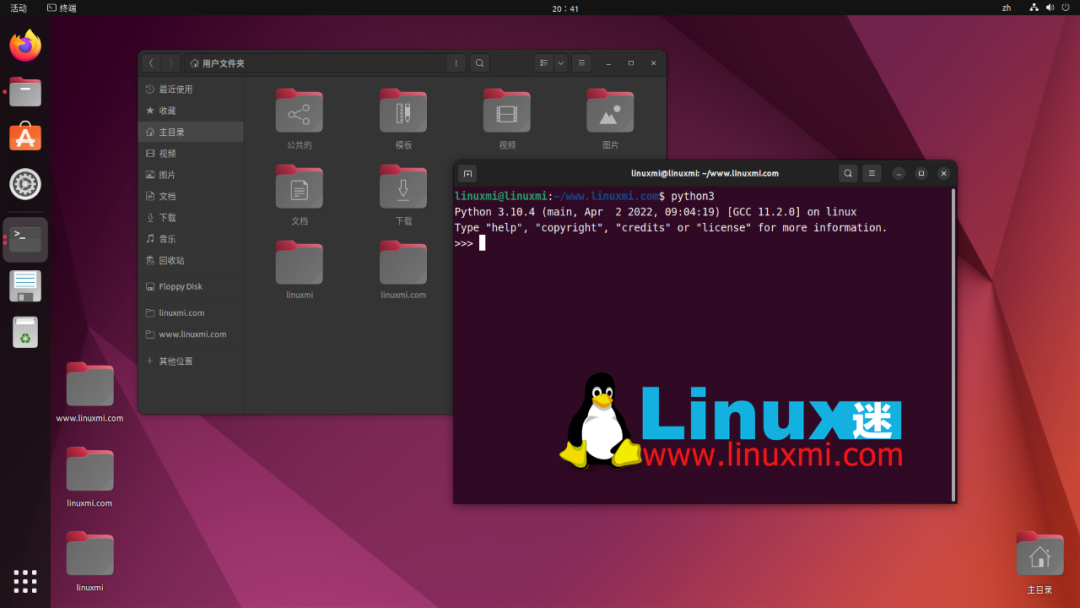The image size is (1080, 608).
Task: Select Floppy Disk in sidebar
Action: [x=191, y=286]
